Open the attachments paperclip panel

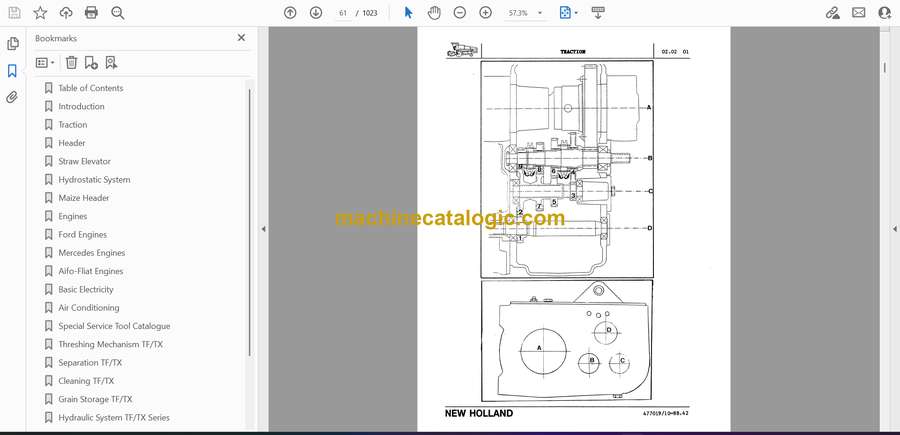[12, 97]
